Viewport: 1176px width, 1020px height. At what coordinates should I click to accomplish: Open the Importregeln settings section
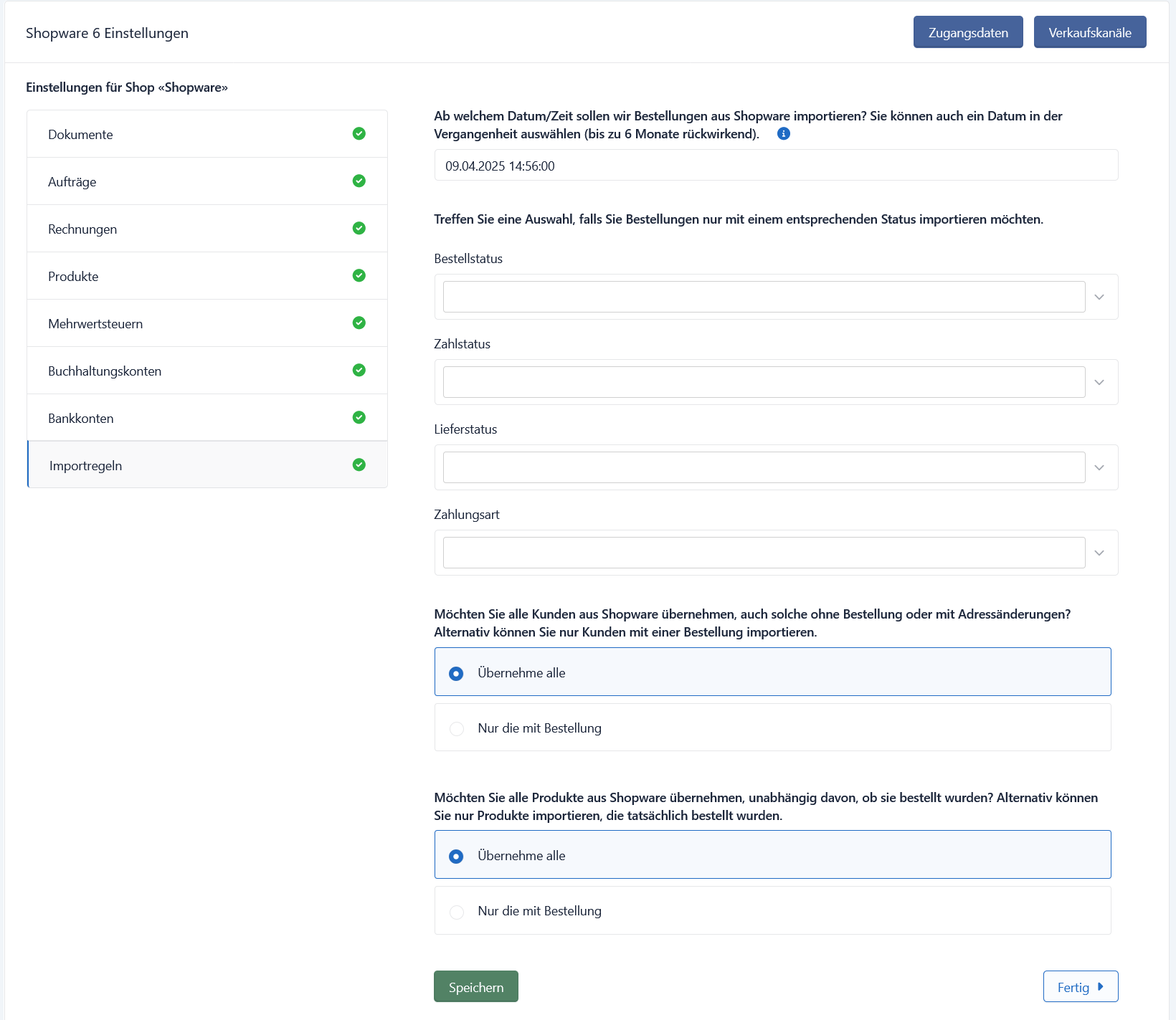pyautogui.click(x=86, y=465)
